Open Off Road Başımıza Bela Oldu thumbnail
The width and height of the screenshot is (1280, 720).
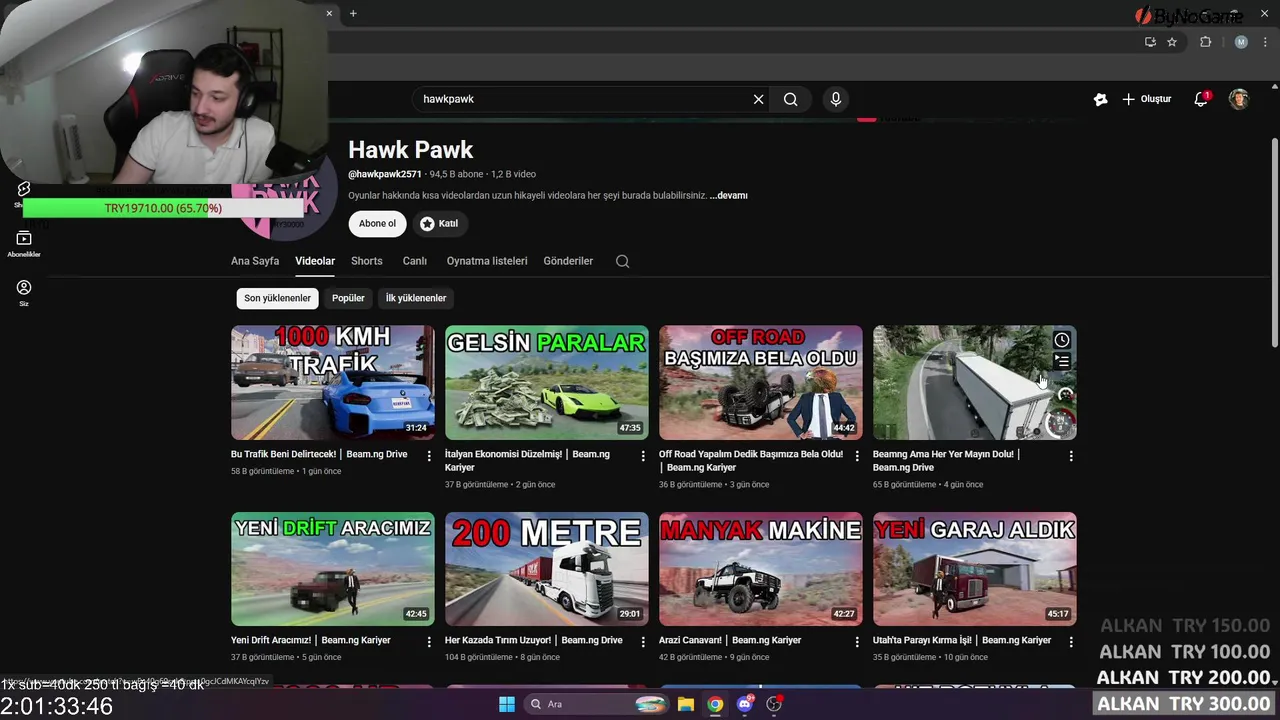click(x=761, y=383)
